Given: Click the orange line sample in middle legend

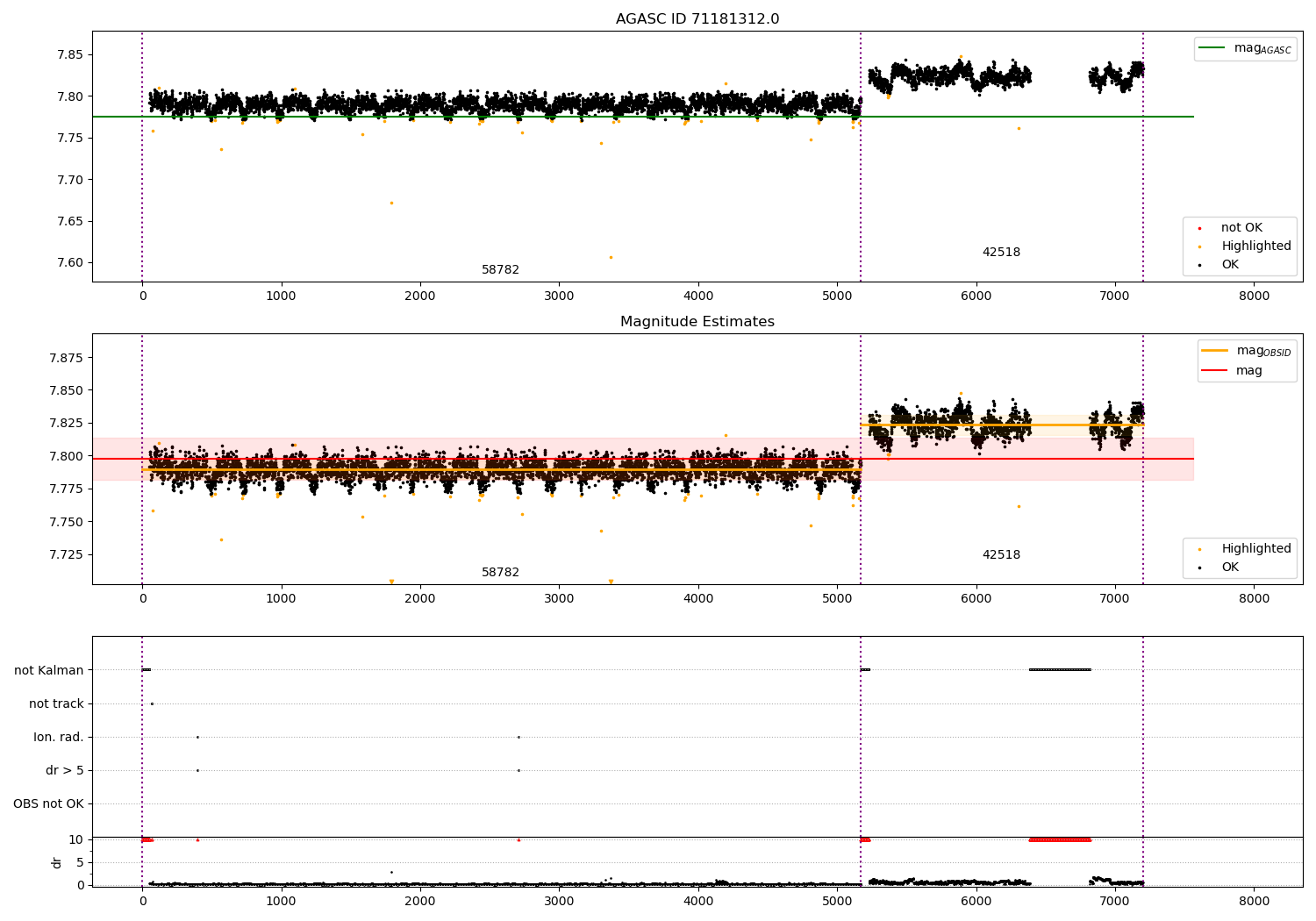Looking at the screenshot, I should pos(1215,351).
